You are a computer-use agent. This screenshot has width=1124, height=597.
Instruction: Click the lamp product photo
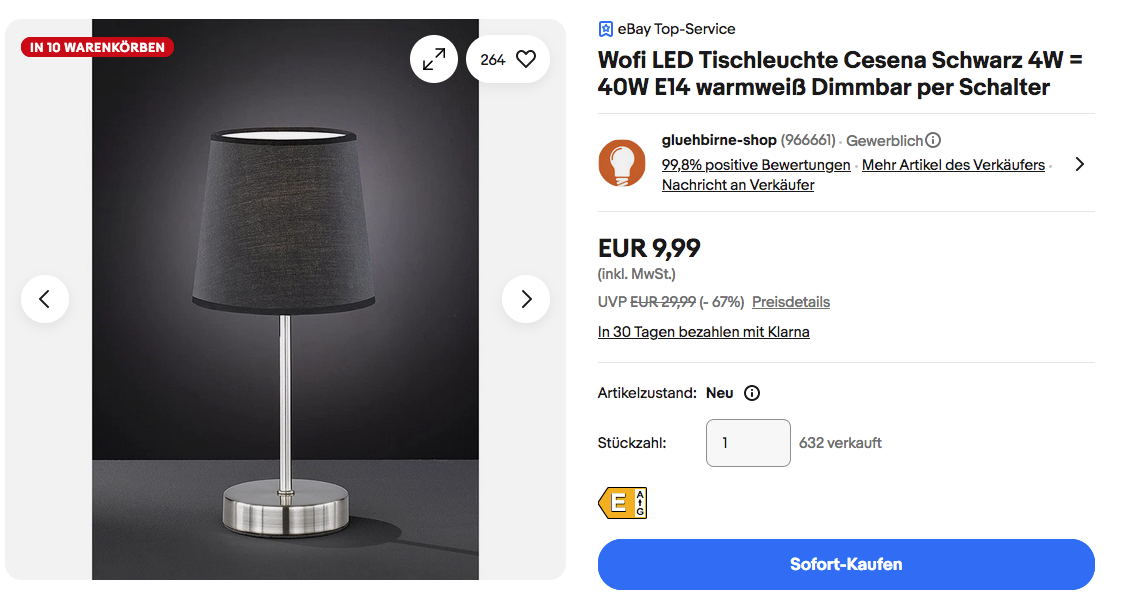click(x=285, y=299)
